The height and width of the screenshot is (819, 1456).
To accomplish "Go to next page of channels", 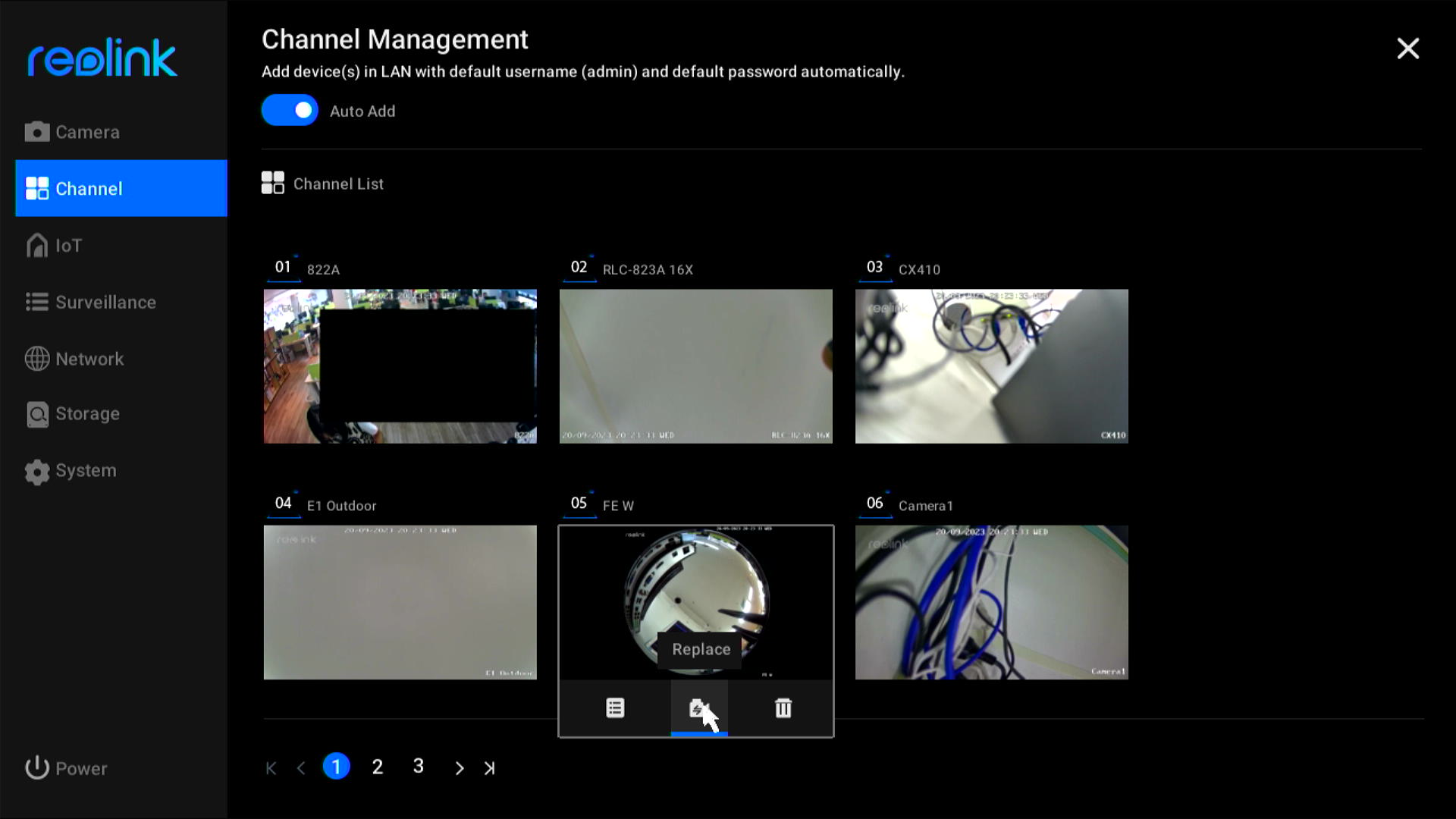I will pos(459,768).
